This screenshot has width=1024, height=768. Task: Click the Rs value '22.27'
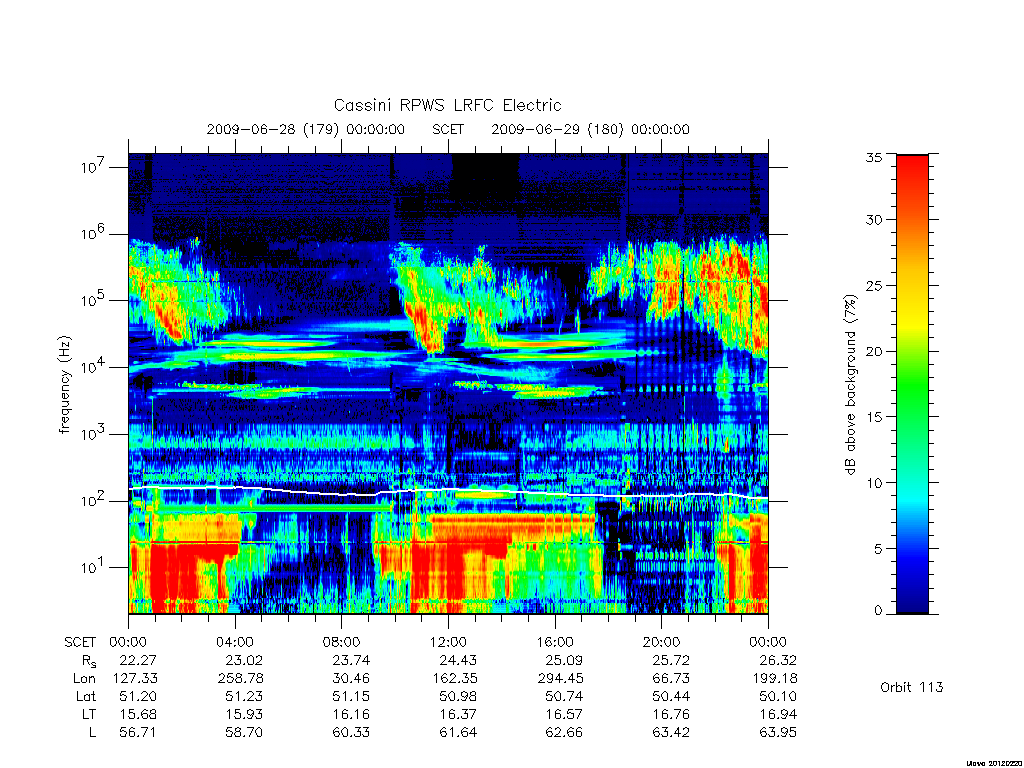point(138,660)
